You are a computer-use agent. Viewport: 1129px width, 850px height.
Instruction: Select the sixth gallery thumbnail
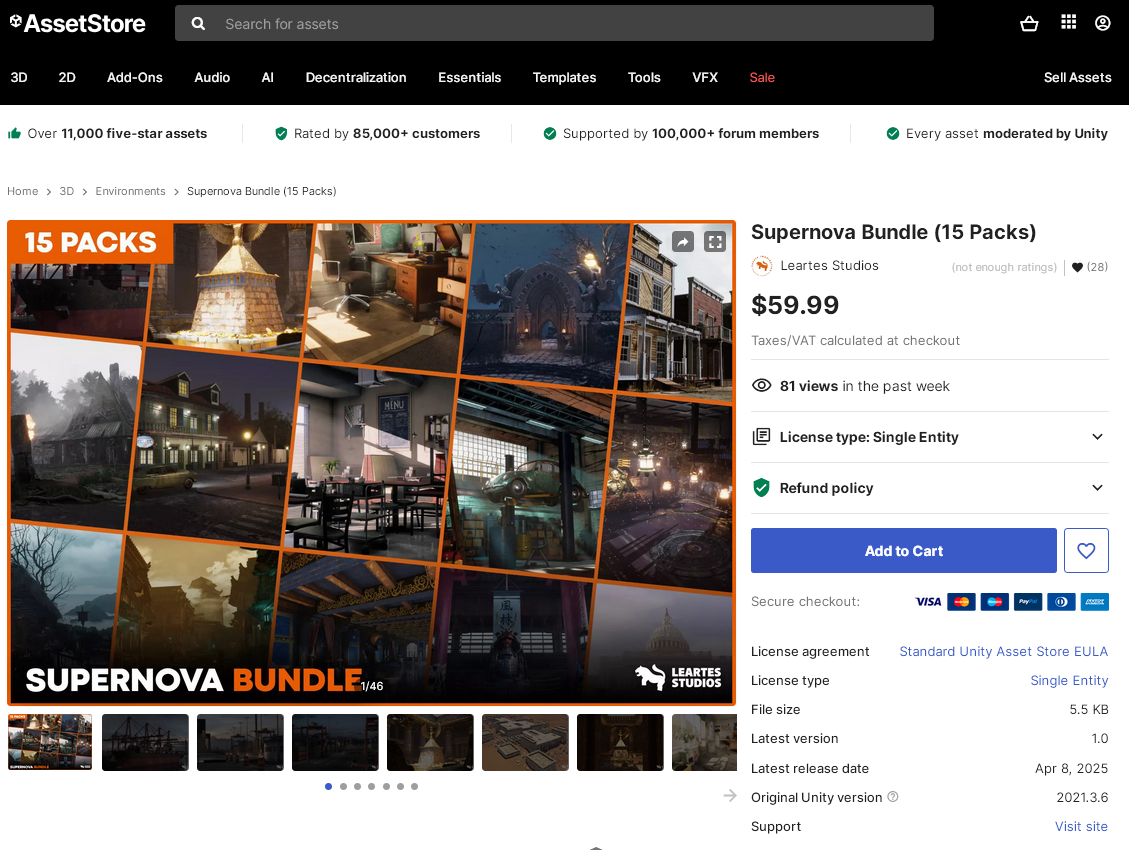click(526, 742)
